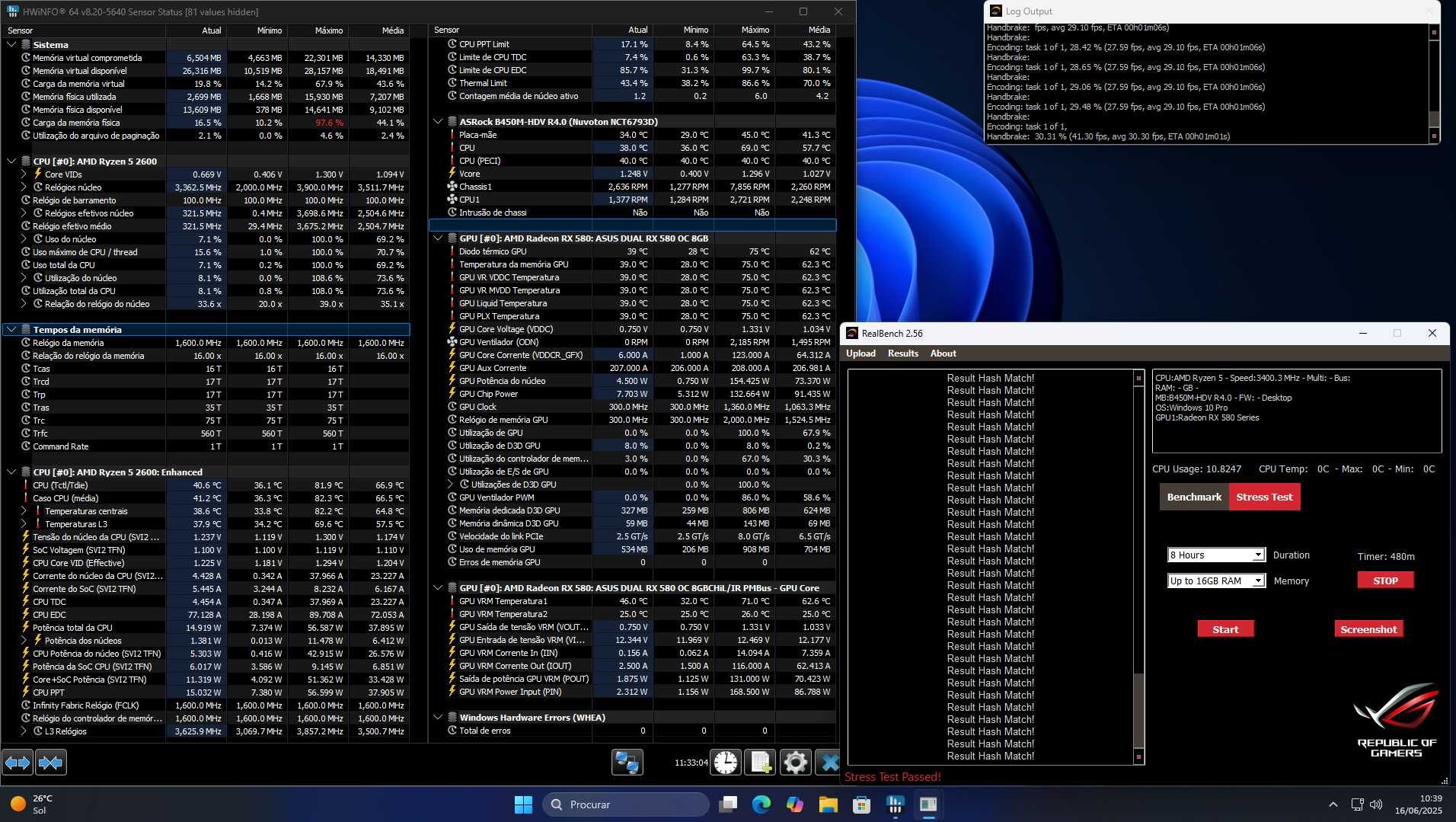This screenshot has width=1456, height=822.
Task: Open HWiNFO remote network monitoring icon
Action: (627, 762)
